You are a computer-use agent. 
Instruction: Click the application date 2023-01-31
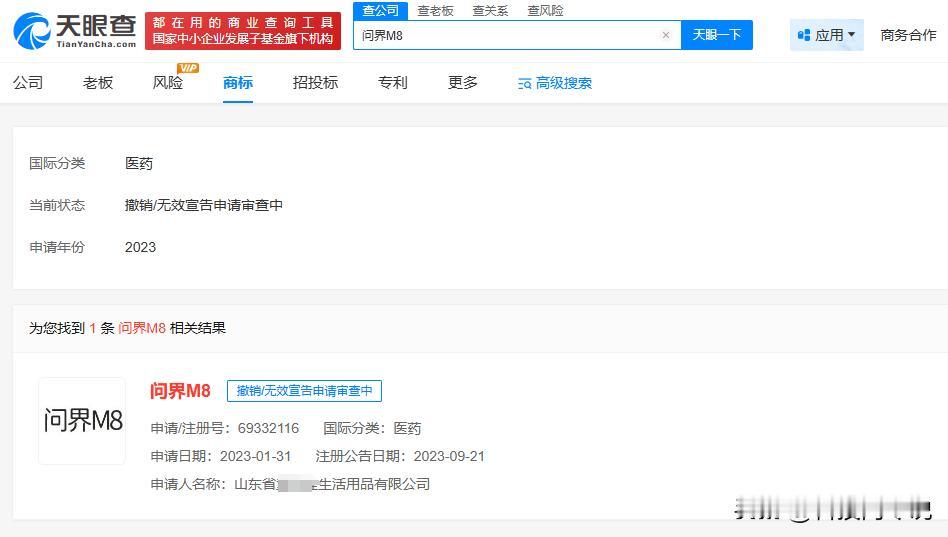pyautogui.click(x=256, y=456)
